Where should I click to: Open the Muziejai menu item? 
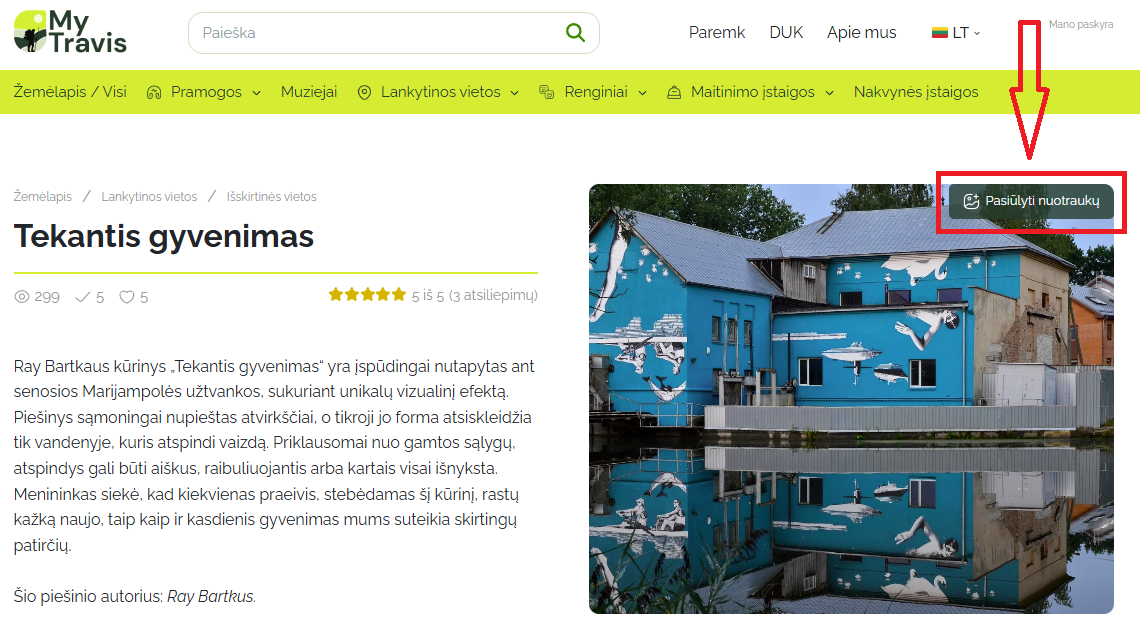click(309, 92)
